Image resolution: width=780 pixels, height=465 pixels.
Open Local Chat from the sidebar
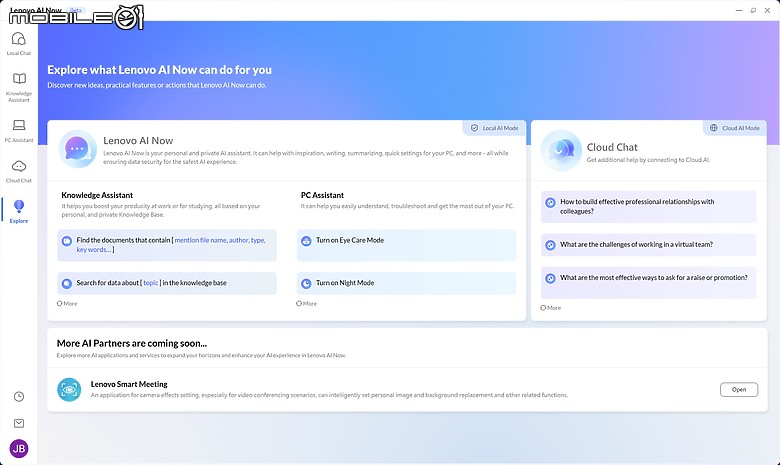[19, 43]
